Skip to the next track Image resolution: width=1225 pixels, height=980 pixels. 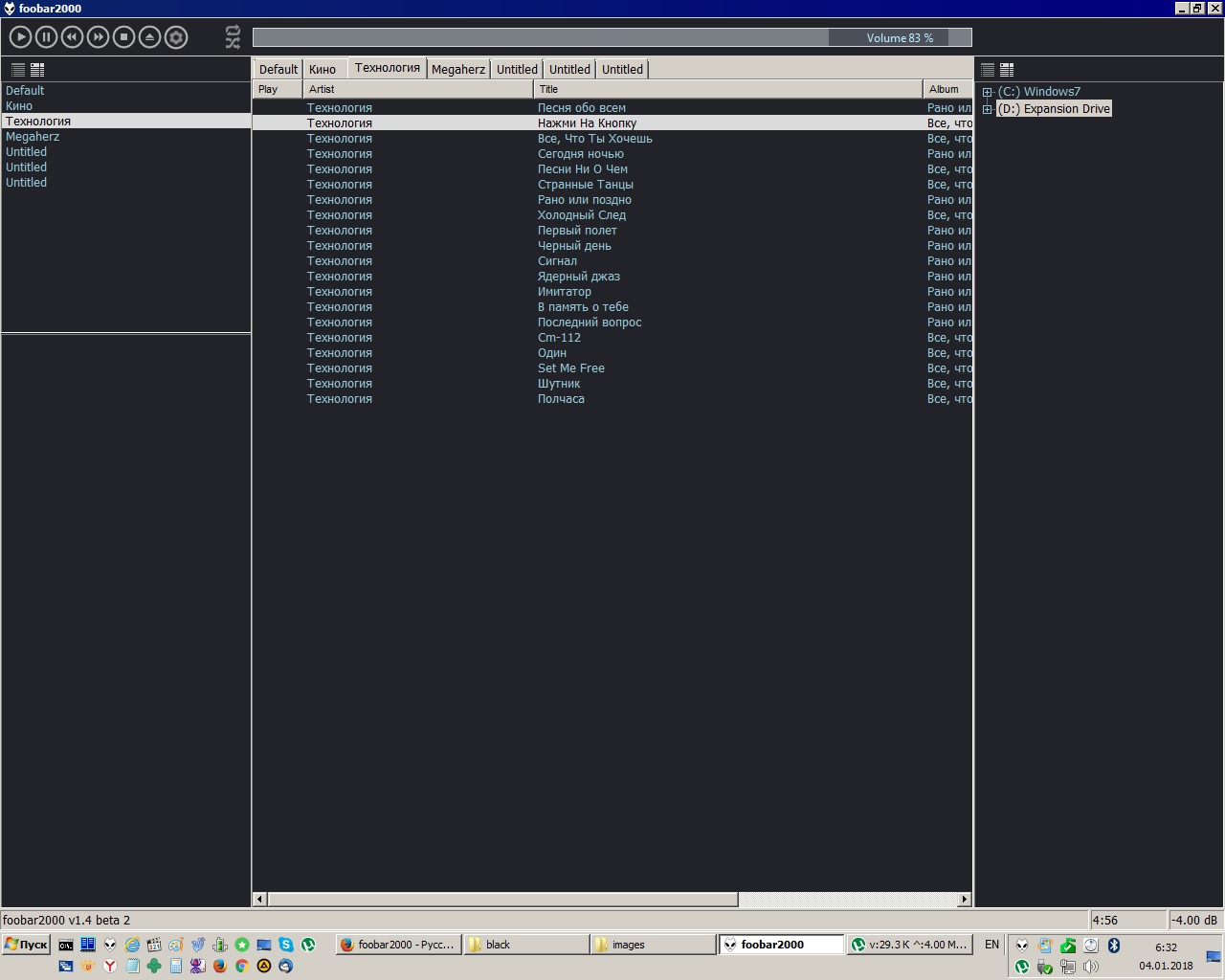click(98, 37)
